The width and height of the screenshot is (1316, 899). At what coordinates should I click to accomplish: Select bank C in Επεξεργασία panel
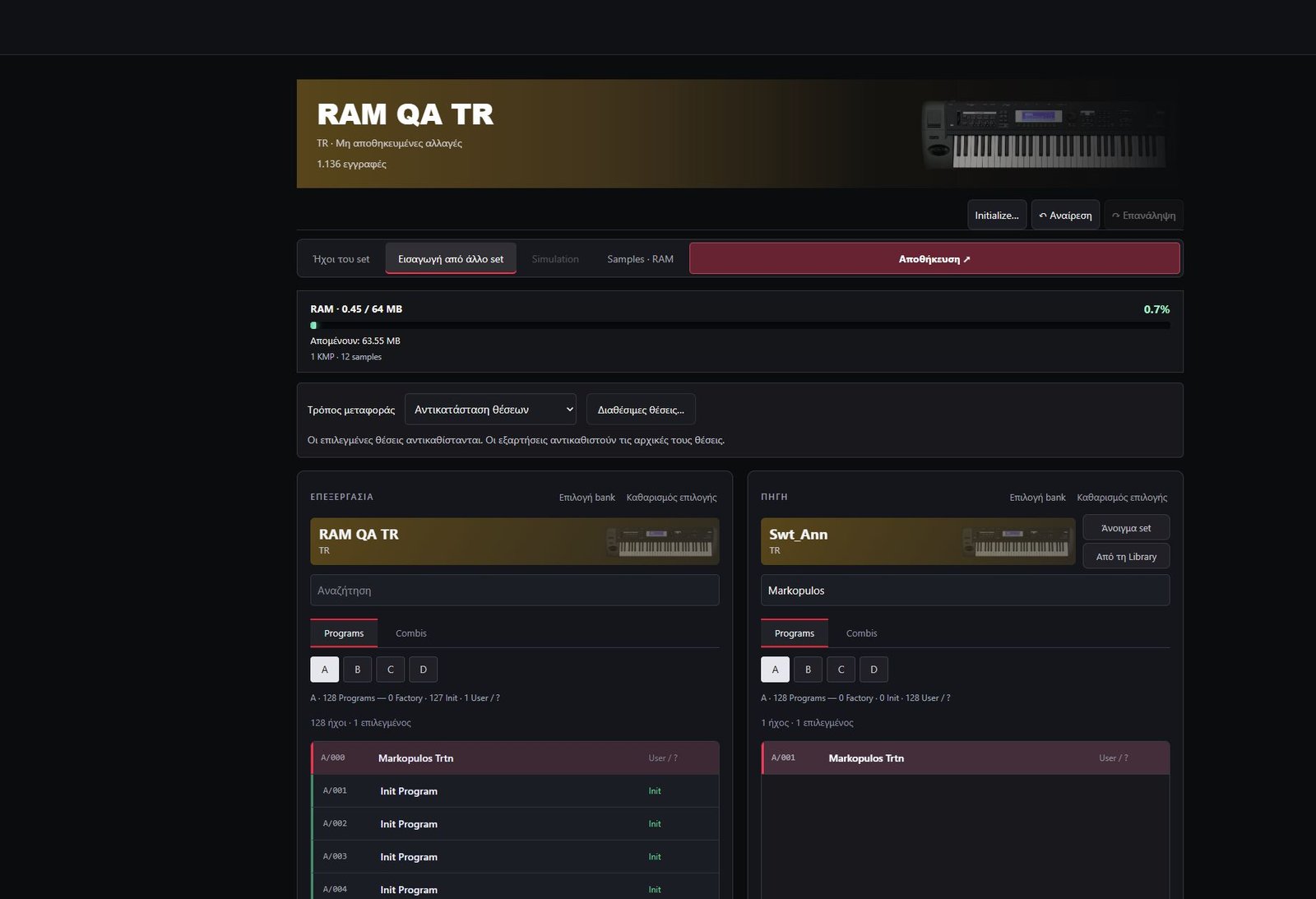click(x=391, y=670)
